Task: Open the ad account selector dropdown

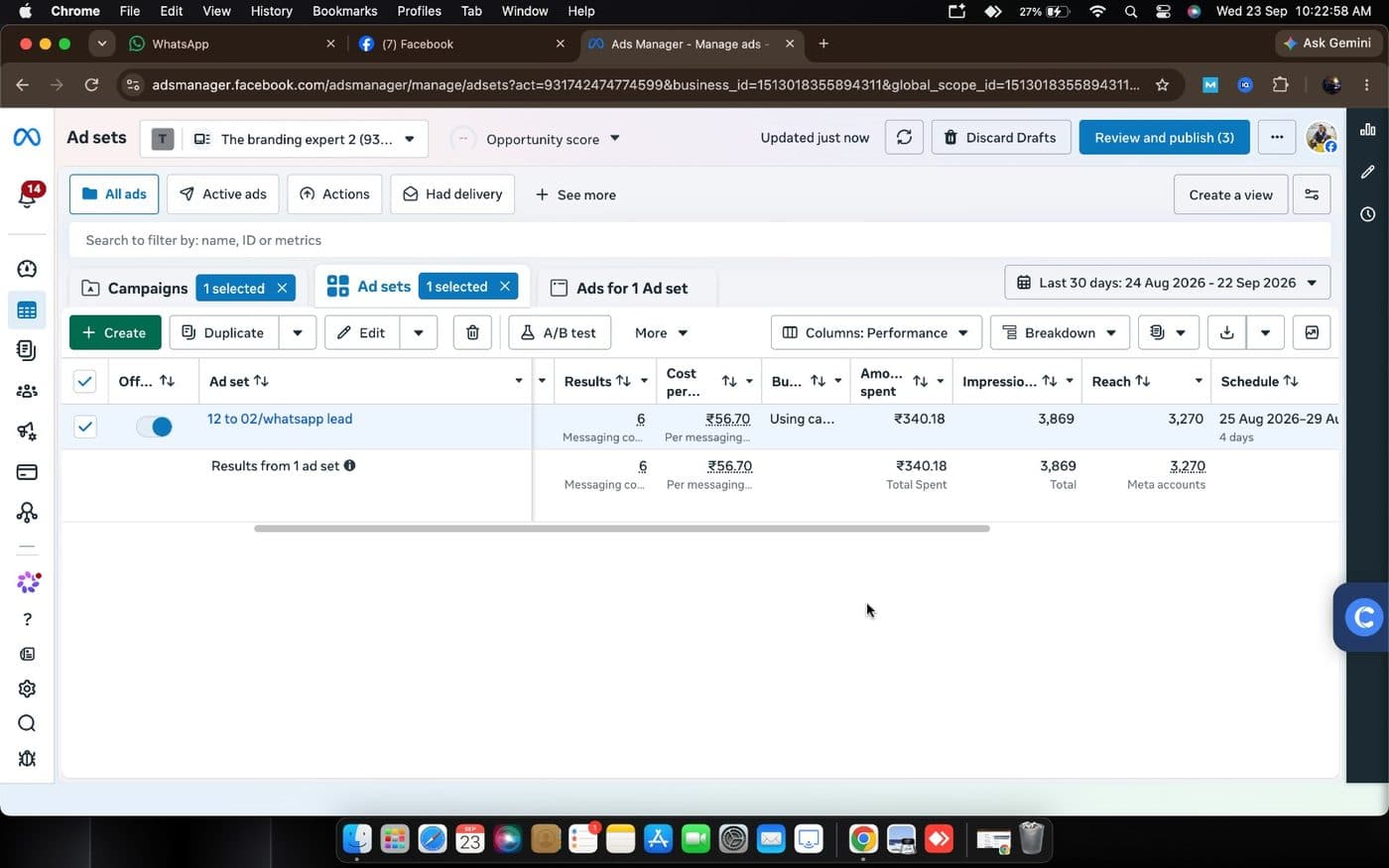Action: pyautogui.click(x=285, y=139)
